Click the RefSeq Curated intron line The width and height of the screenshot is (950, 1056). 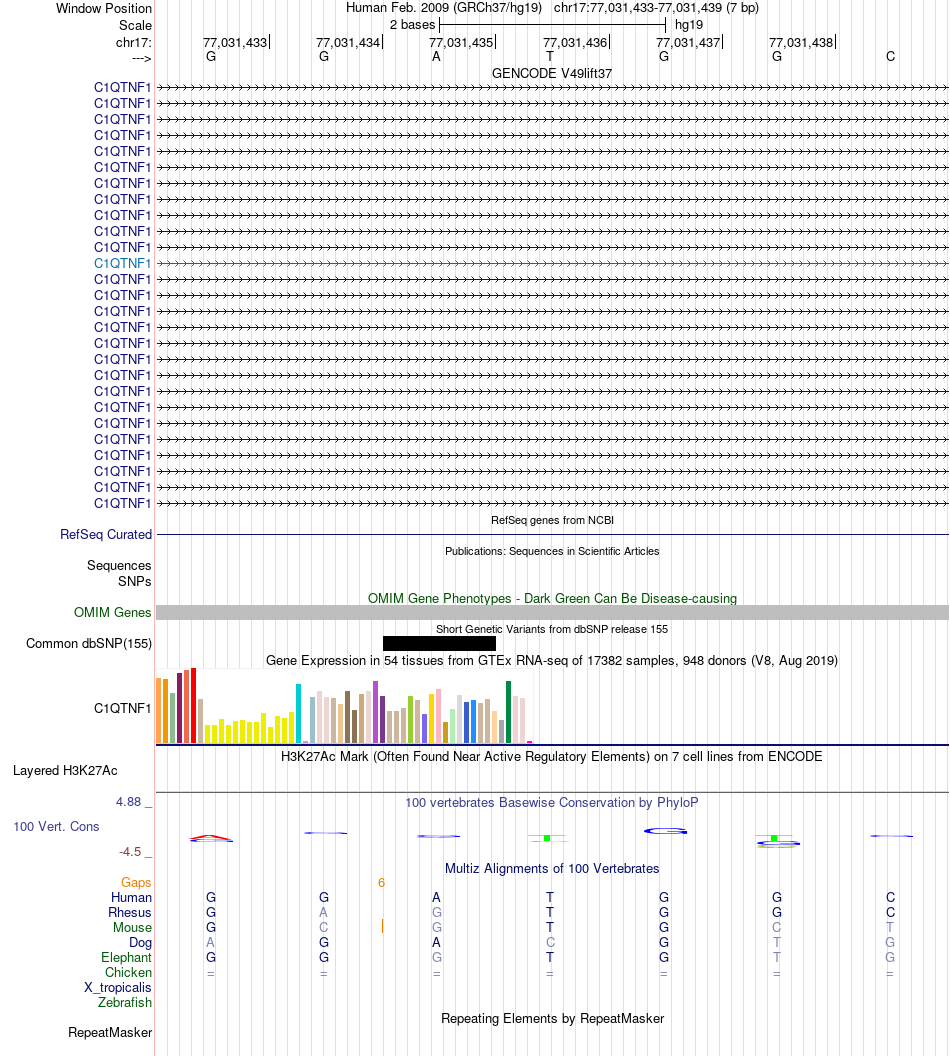click(x=552, y=535)
